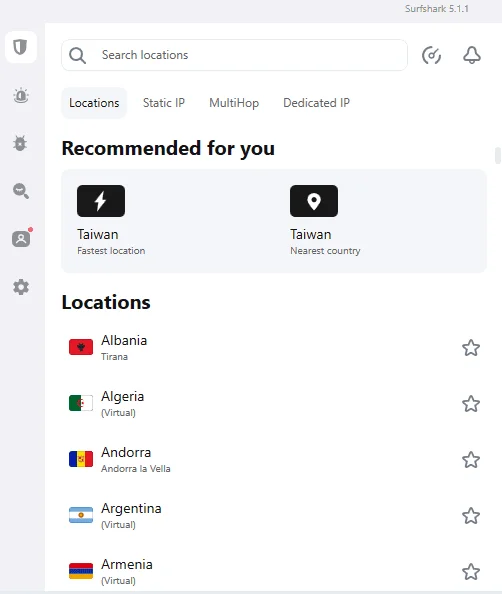This screenshot has height=594, width=502.
Task: Click the speed test gauge icon
Action: click(x=432, y=55)
